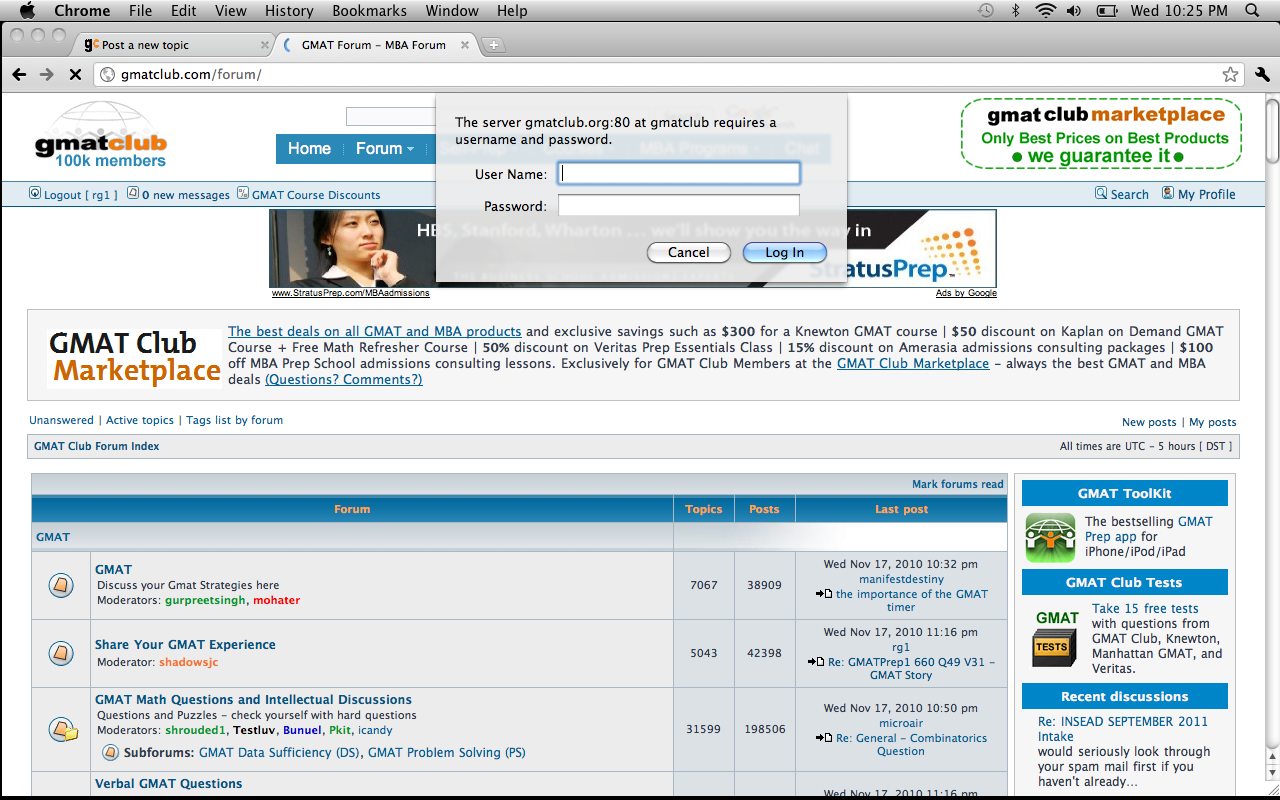Click the Mark forums read link

coord(957,484)
